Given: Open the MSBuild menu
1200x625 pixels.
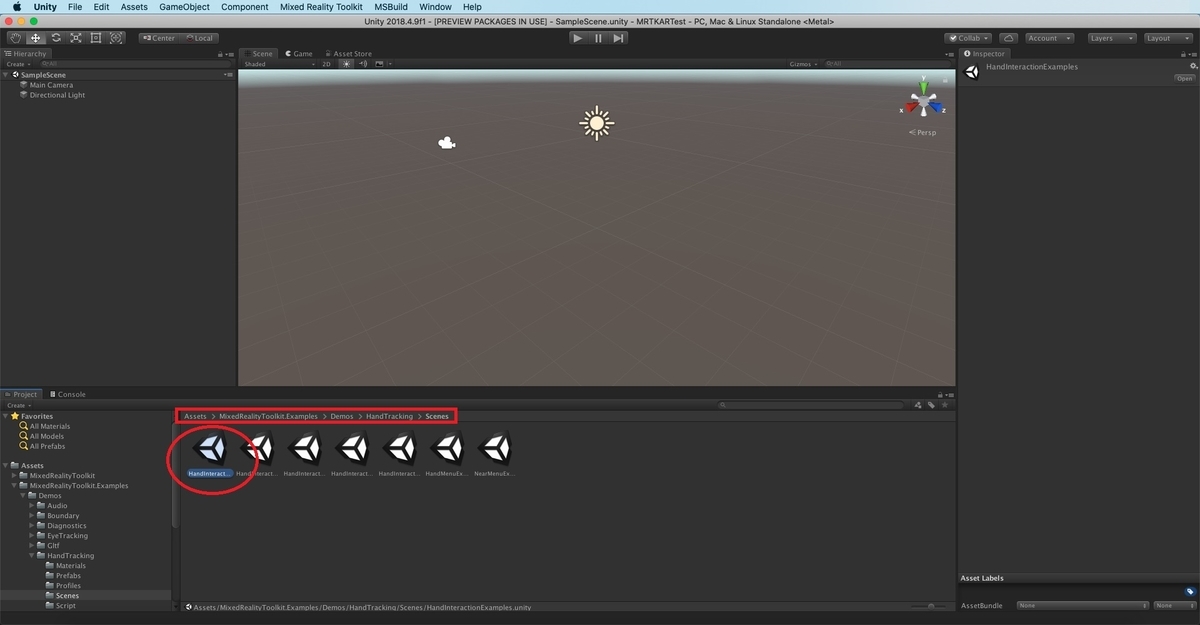Looking at the screenshot, I should click(391, 7).
